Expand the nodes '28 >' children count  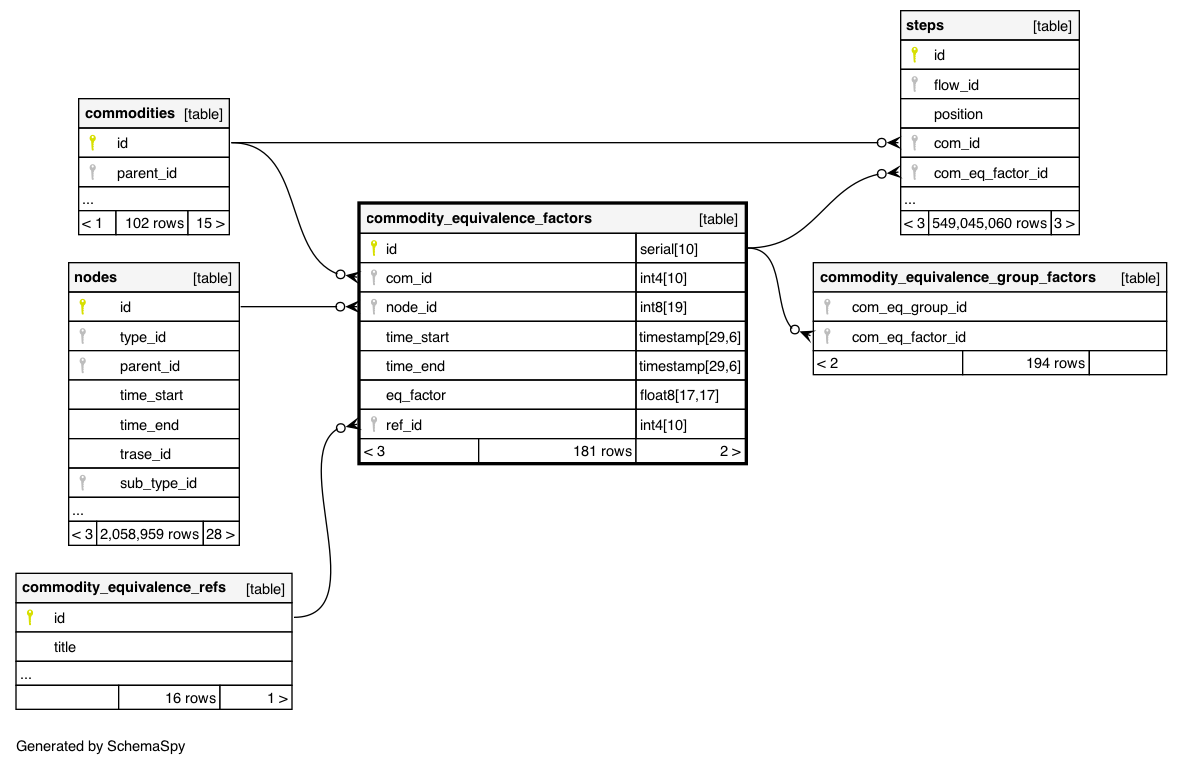pos(220,534)
